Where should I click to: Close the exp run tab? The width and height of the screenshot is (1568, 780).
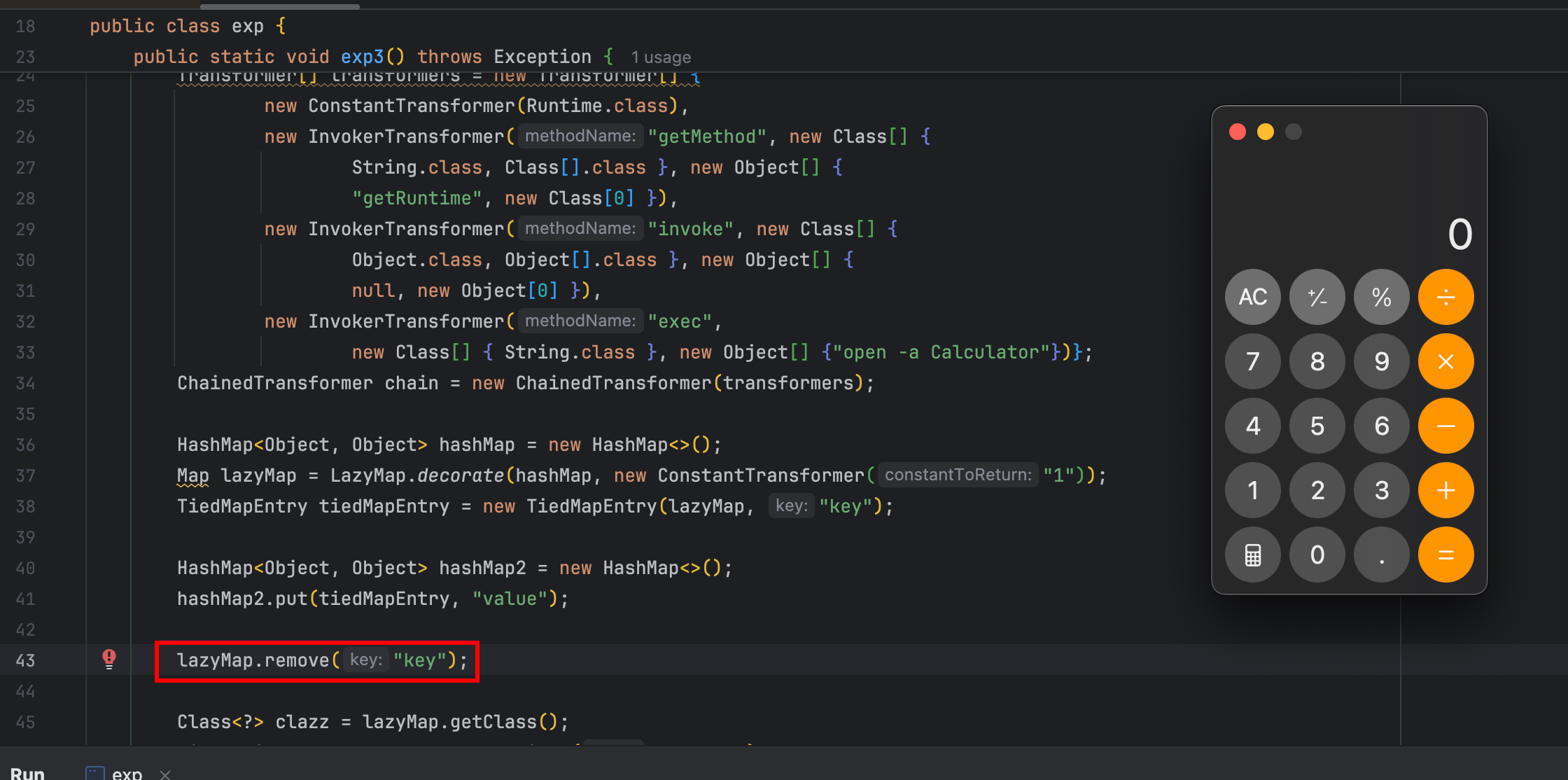165,774
